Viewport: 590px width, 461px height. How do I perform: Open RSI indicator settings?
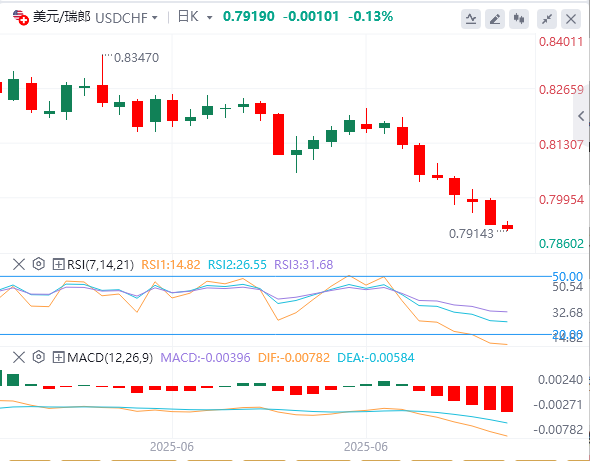[x=39, y=264]
